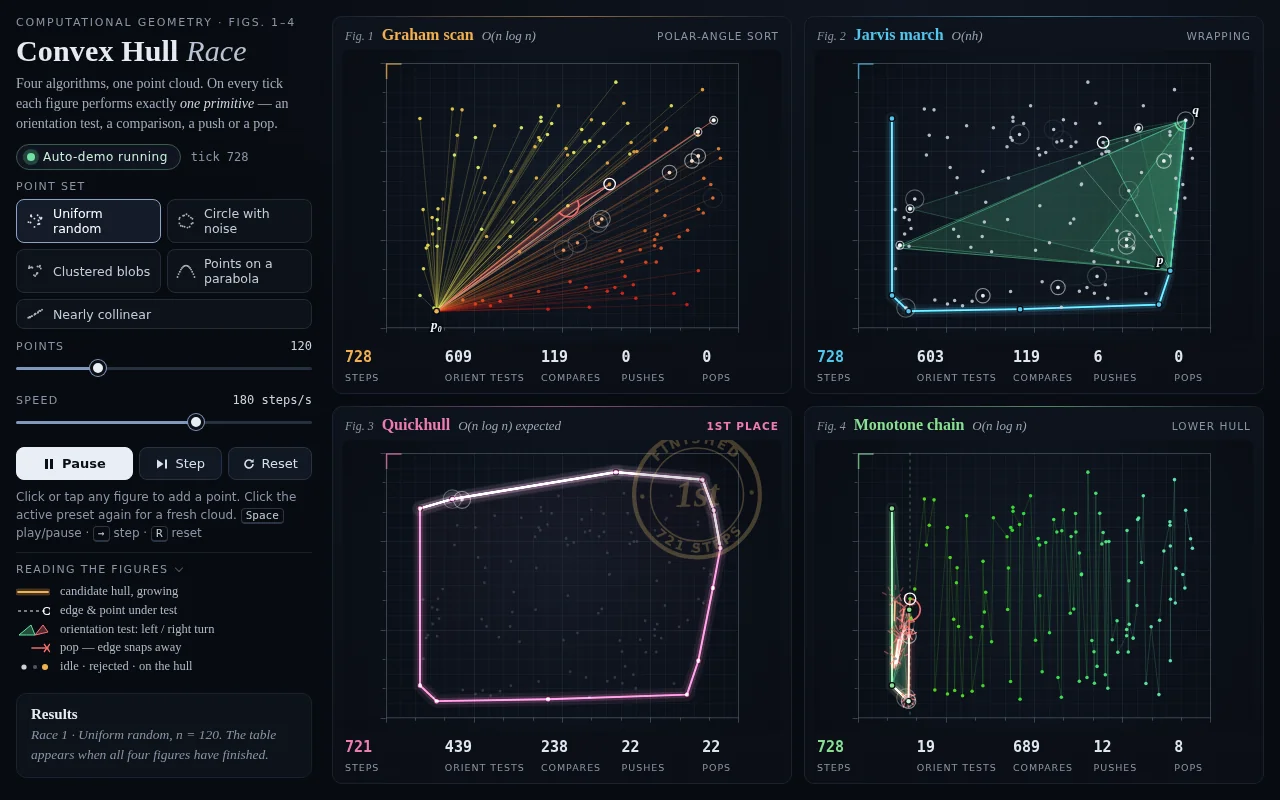Screen dimensions: 1280x800
Task: Click Monotone chain's 689 compares value
Action: pos(1026,746)
